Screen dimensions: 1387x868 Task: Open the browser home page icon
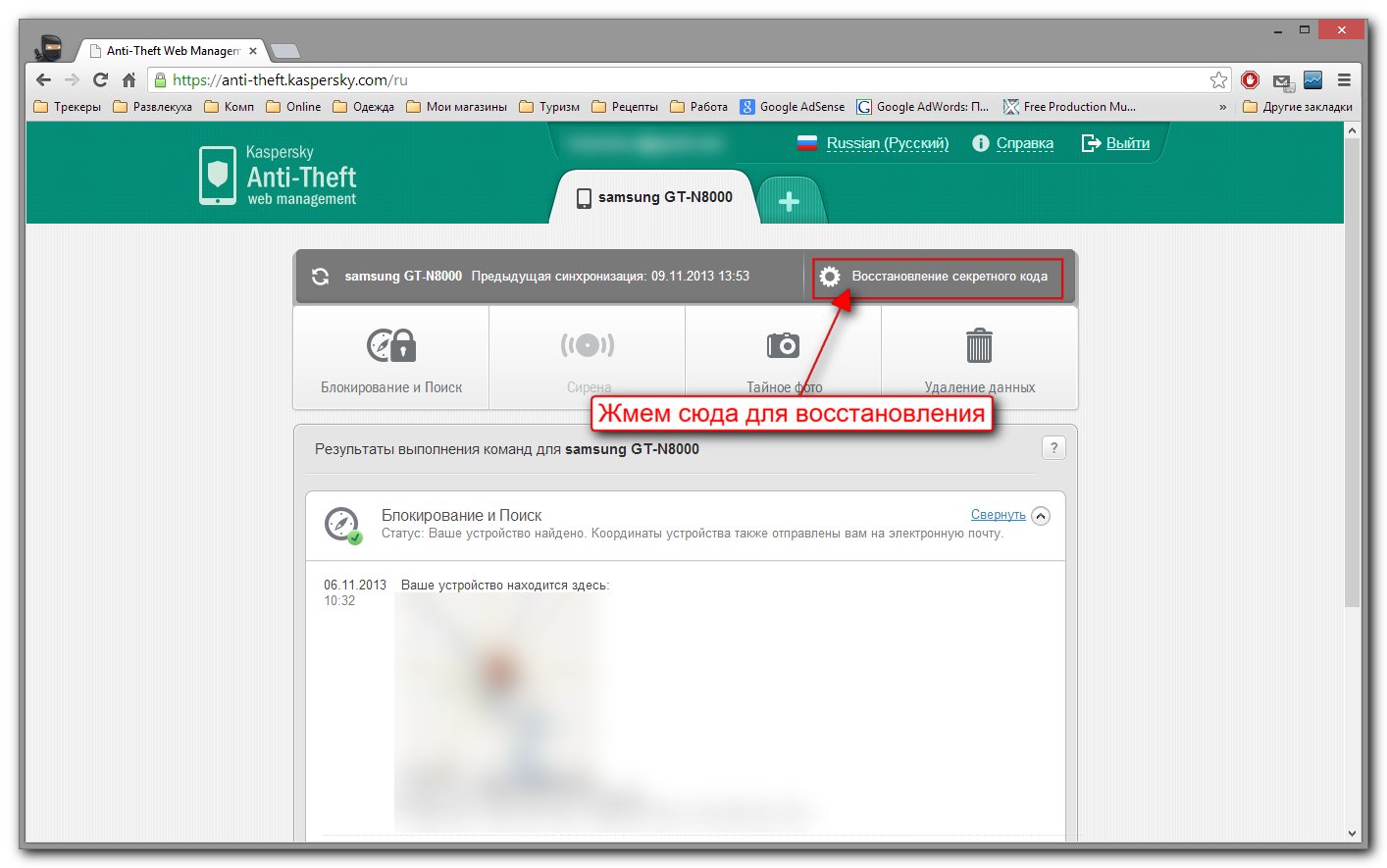[128, 80]
